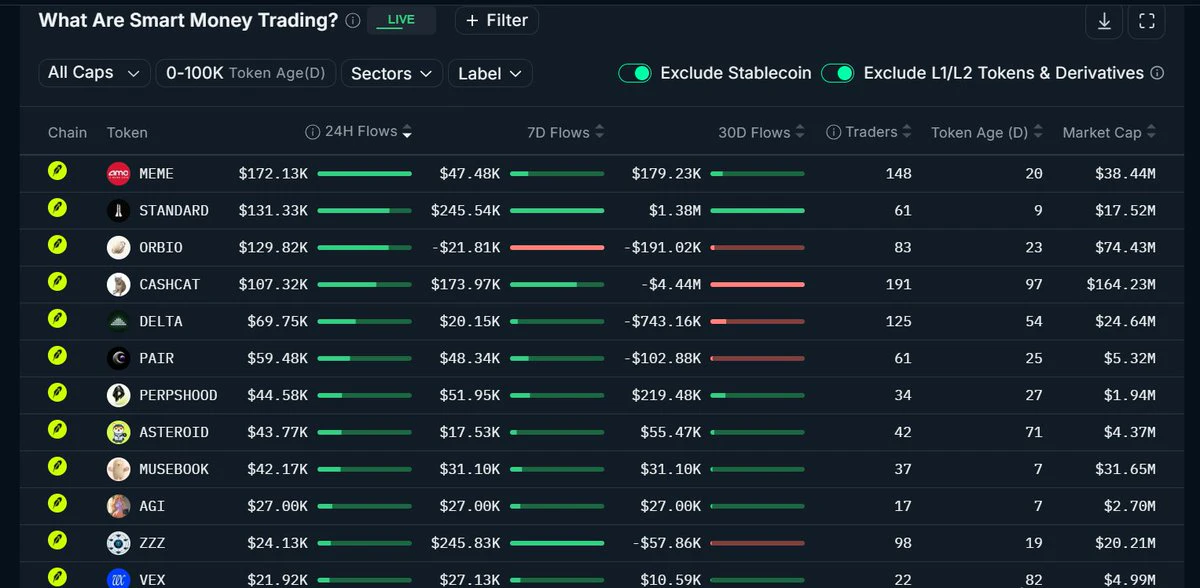1200x588 pixels.
Task: Click the ORBIO row red 7D flow bar
Action: (557, 248)
